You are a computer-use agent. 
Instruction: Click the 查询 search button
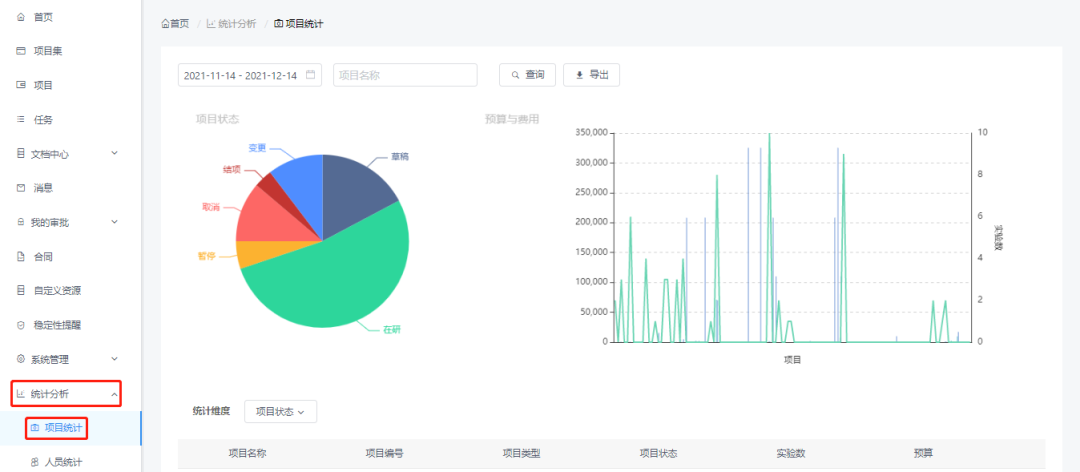[527, 75]
